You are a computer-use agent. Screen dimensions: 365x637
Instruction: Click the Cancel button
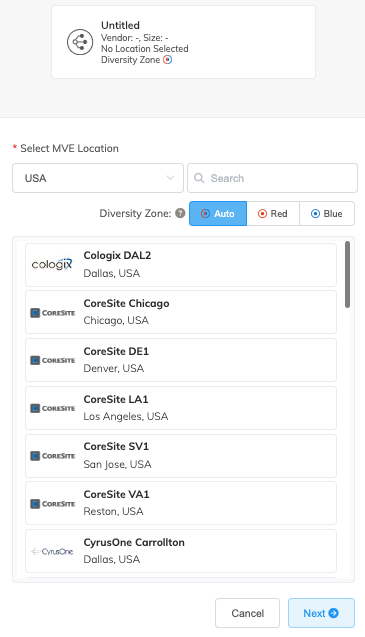click(x=248, y=613)
